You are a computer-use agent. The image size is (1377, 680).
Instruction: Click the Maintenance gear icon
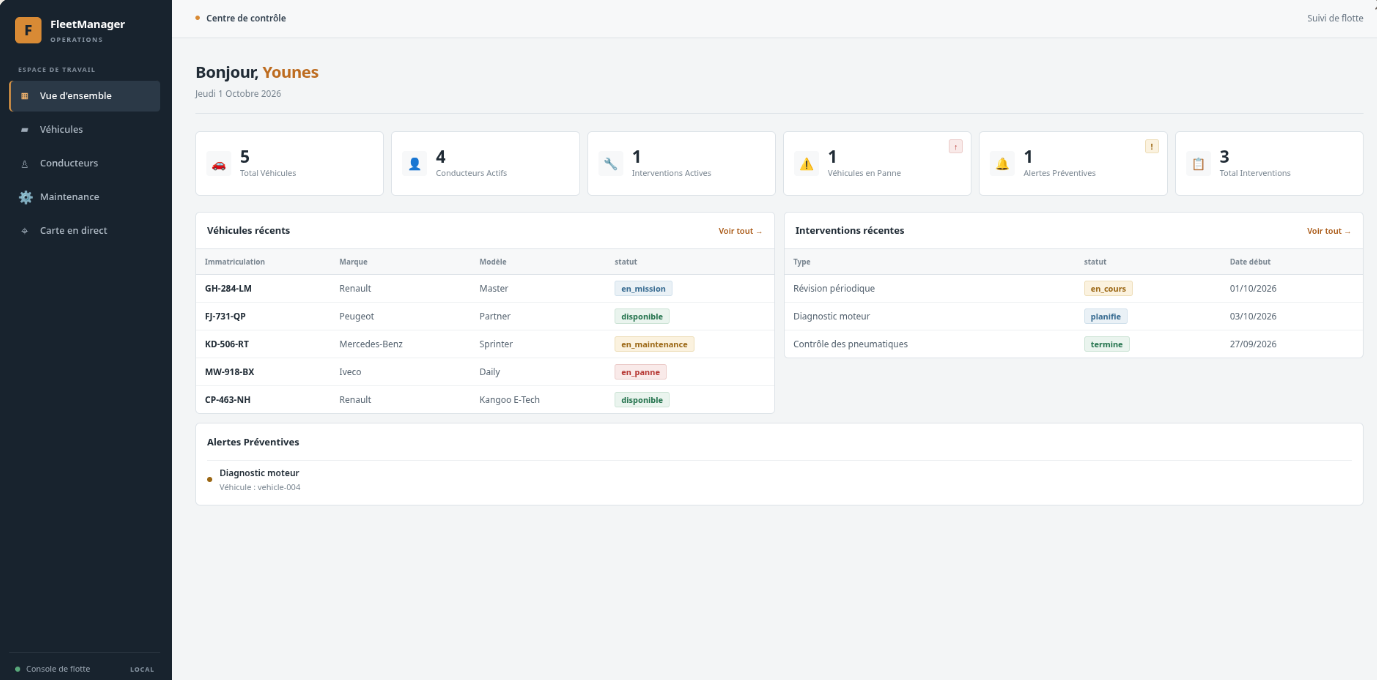point(26,197)
